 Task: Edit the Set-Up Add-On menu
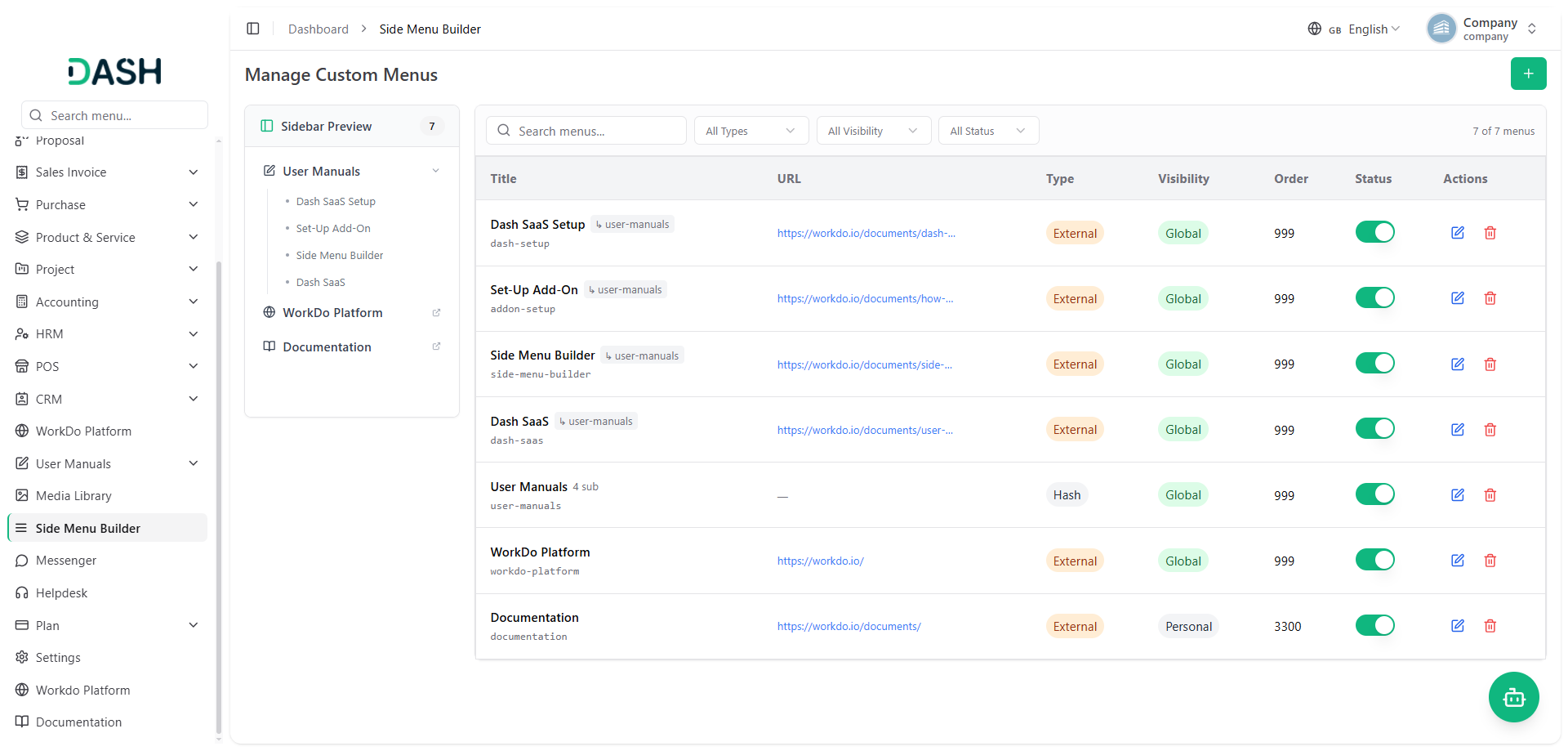(x=1457, y=298)
